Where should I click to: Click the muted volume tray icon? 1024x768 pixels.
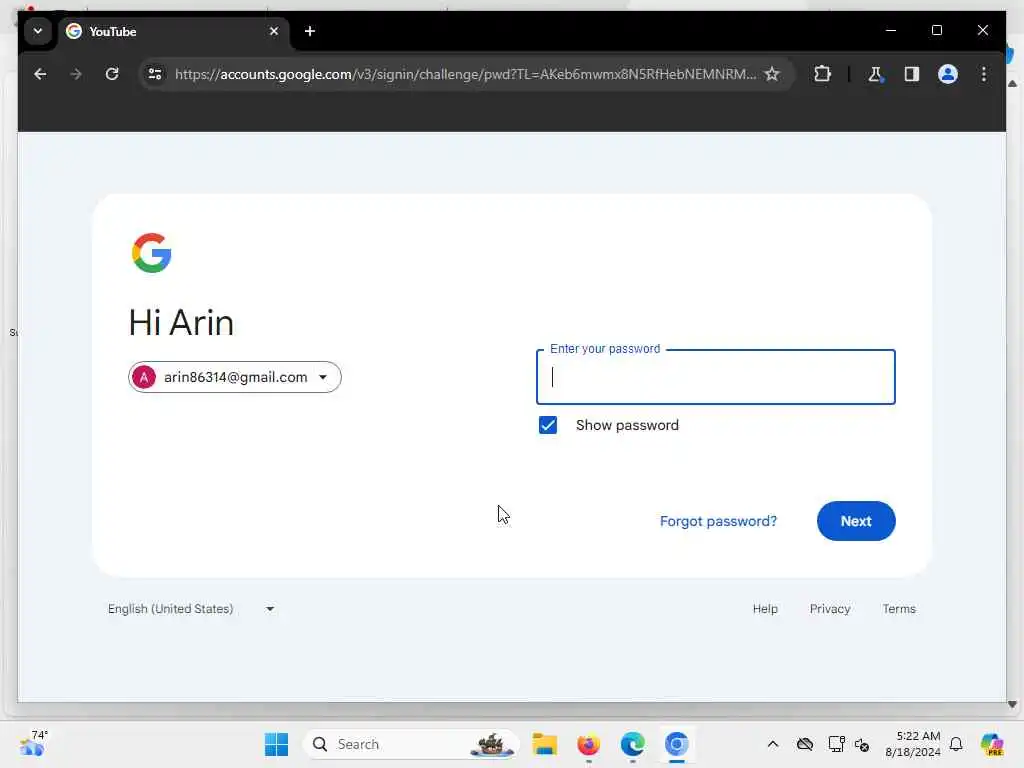click(862, 744)
